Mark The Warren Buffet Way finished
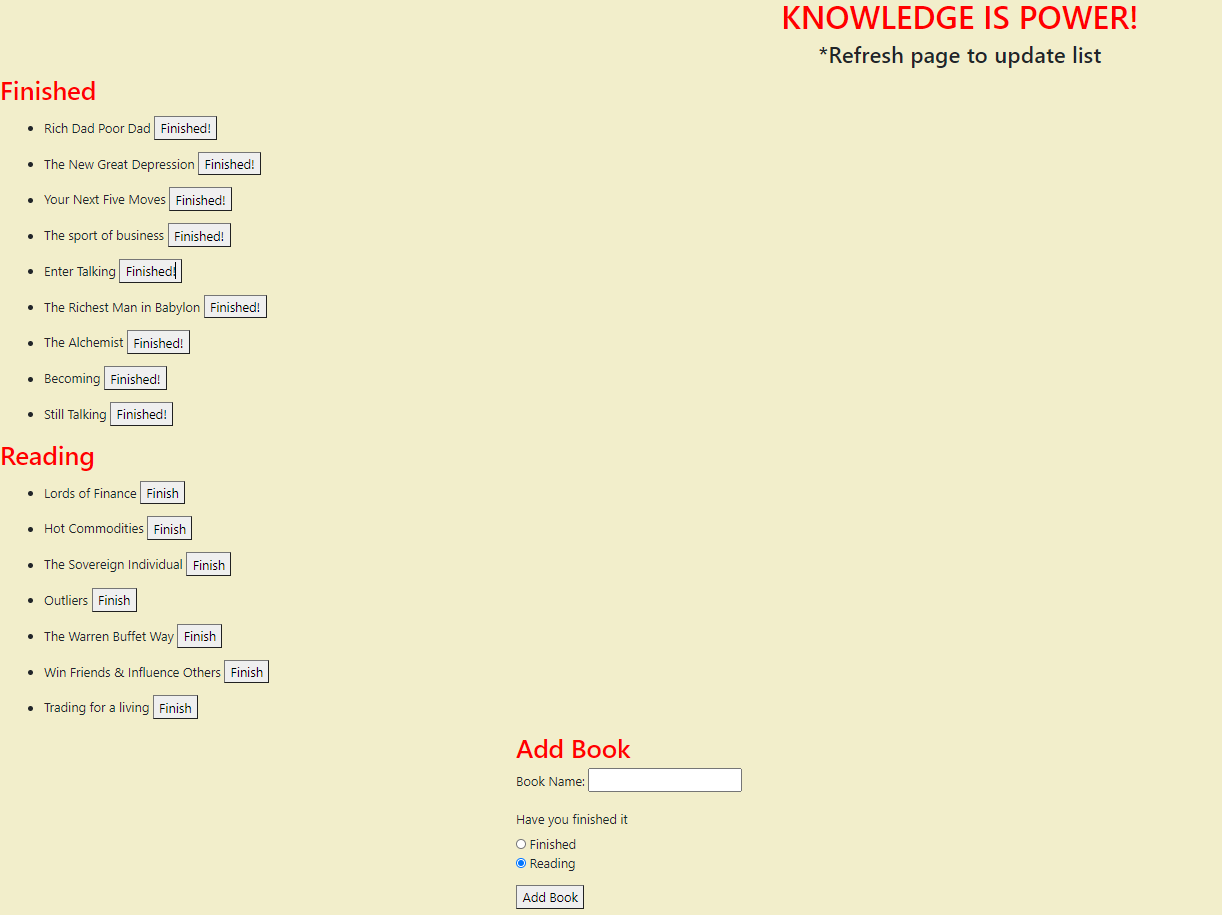The image size is (1222, 915). [199, 636]
